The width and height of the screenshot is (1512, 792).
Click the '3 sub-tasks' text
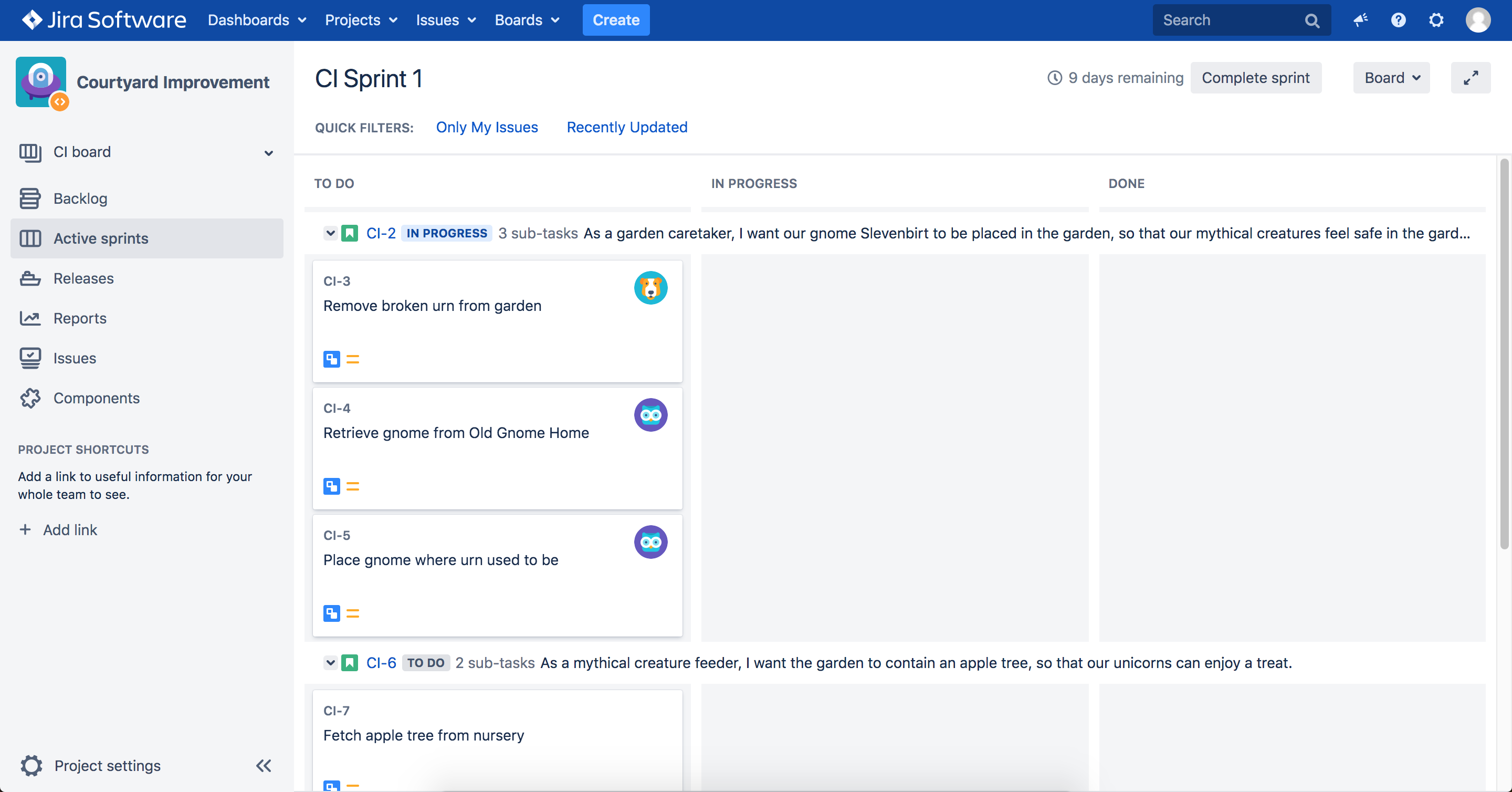tap(538, 234)
